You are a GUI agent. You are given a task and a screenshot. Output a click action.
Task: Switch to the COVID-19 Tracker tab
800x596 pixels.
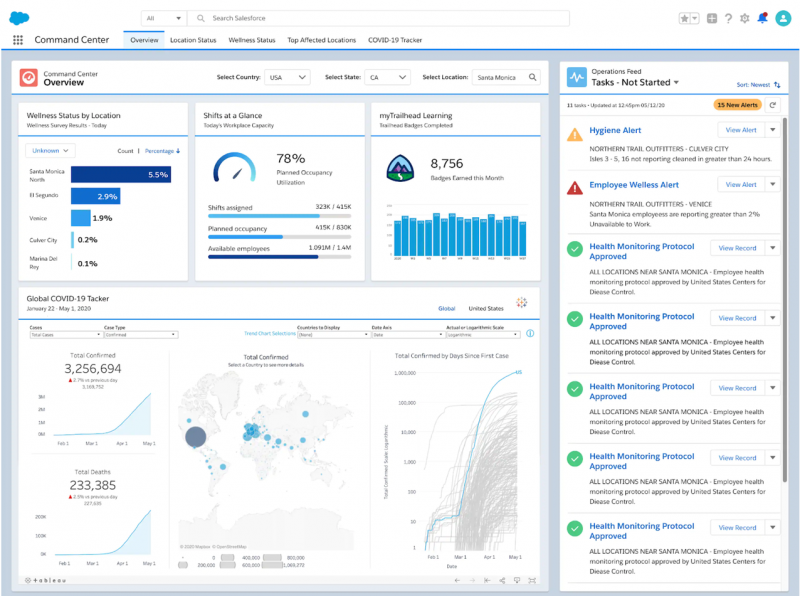(x=394, y=40)
